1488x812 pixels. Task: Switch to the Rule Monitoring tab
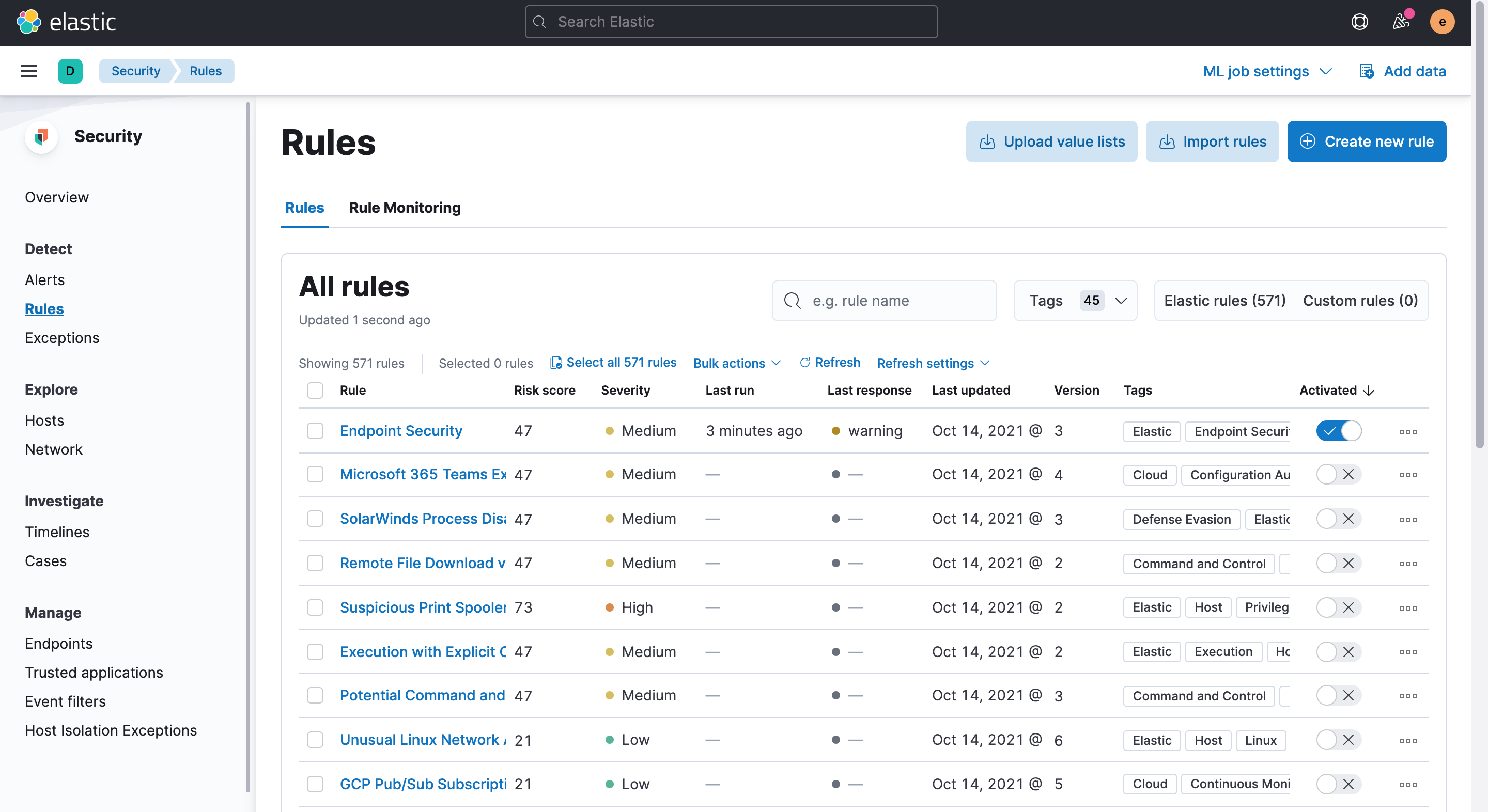pyautogui.click(x=405, y=207)
